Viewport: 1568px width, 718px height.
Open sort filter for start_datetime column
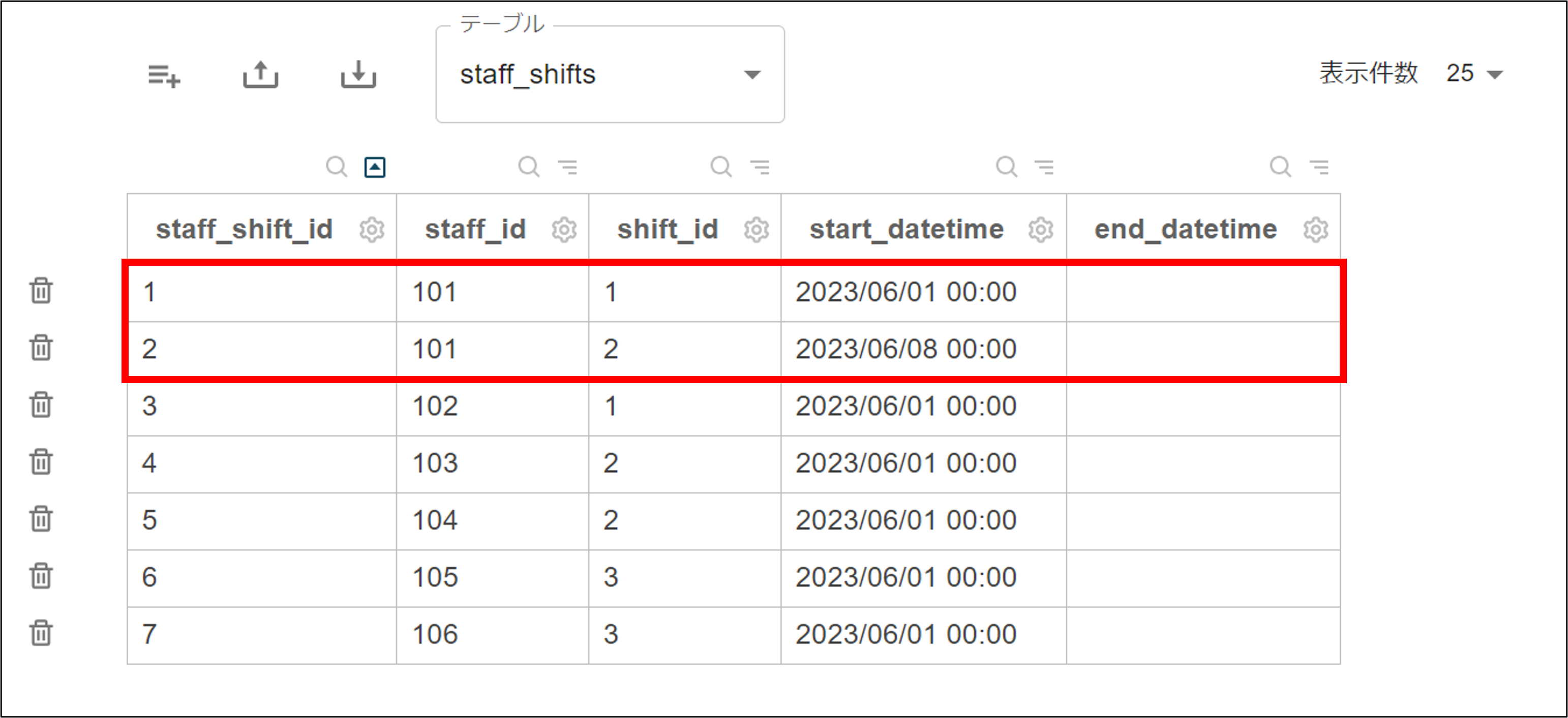pyautogui.click(x=1044, y=167)
